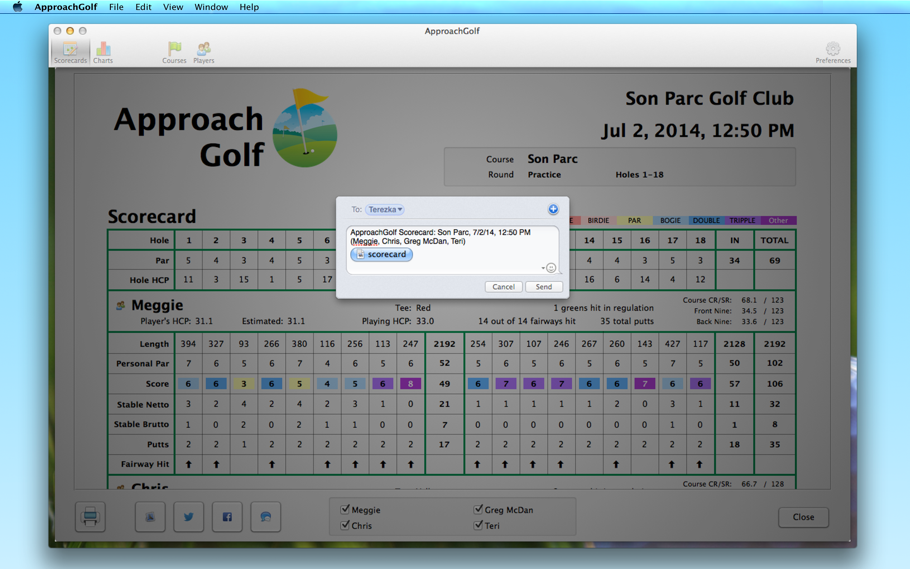The width and height of the screenshot is (910, 569).
Task: Click the date Jul 2, 2014, 12:50 PM
Action: pos(698,130)
